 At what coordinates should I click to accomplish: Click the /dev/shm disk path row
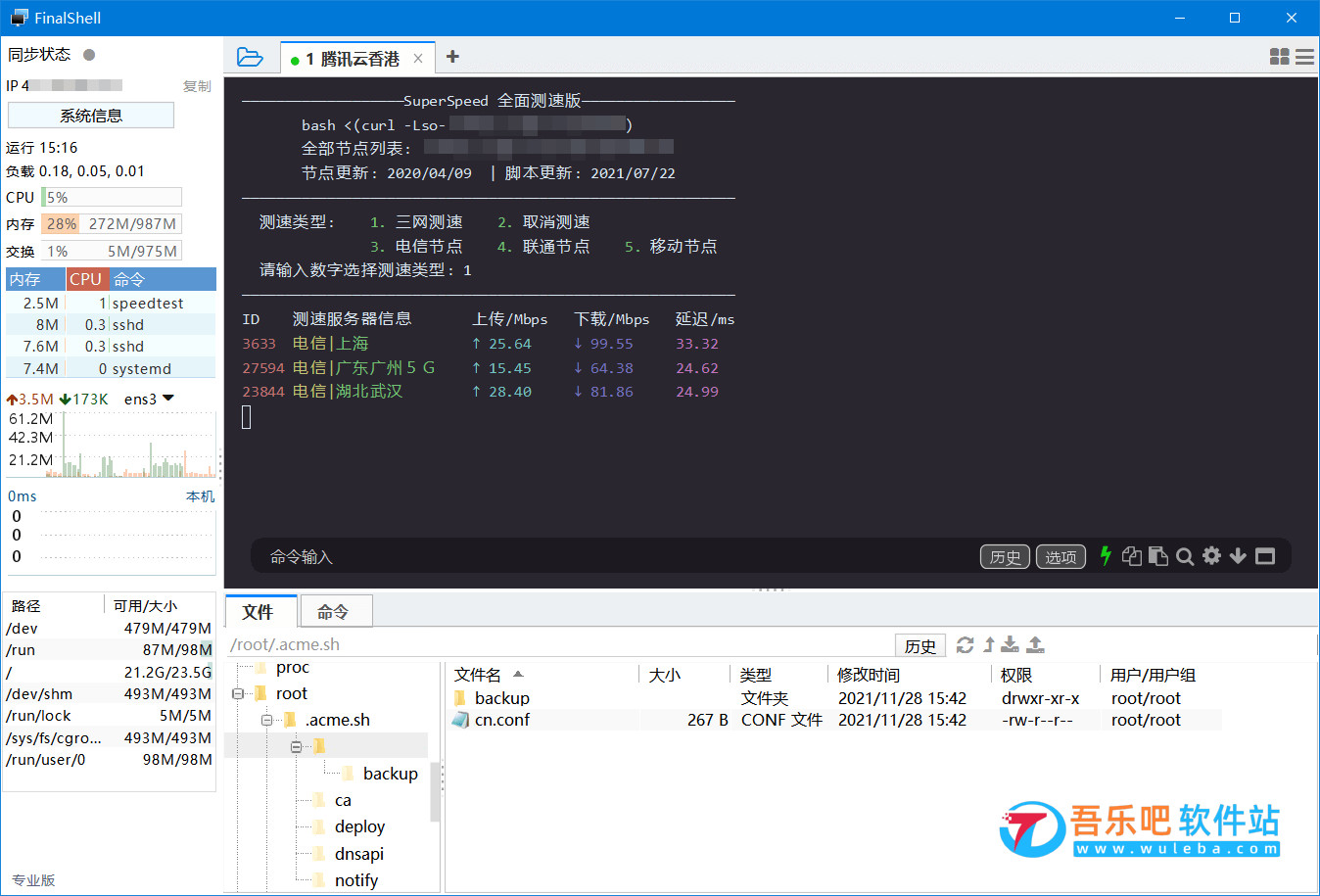[109, 694]
